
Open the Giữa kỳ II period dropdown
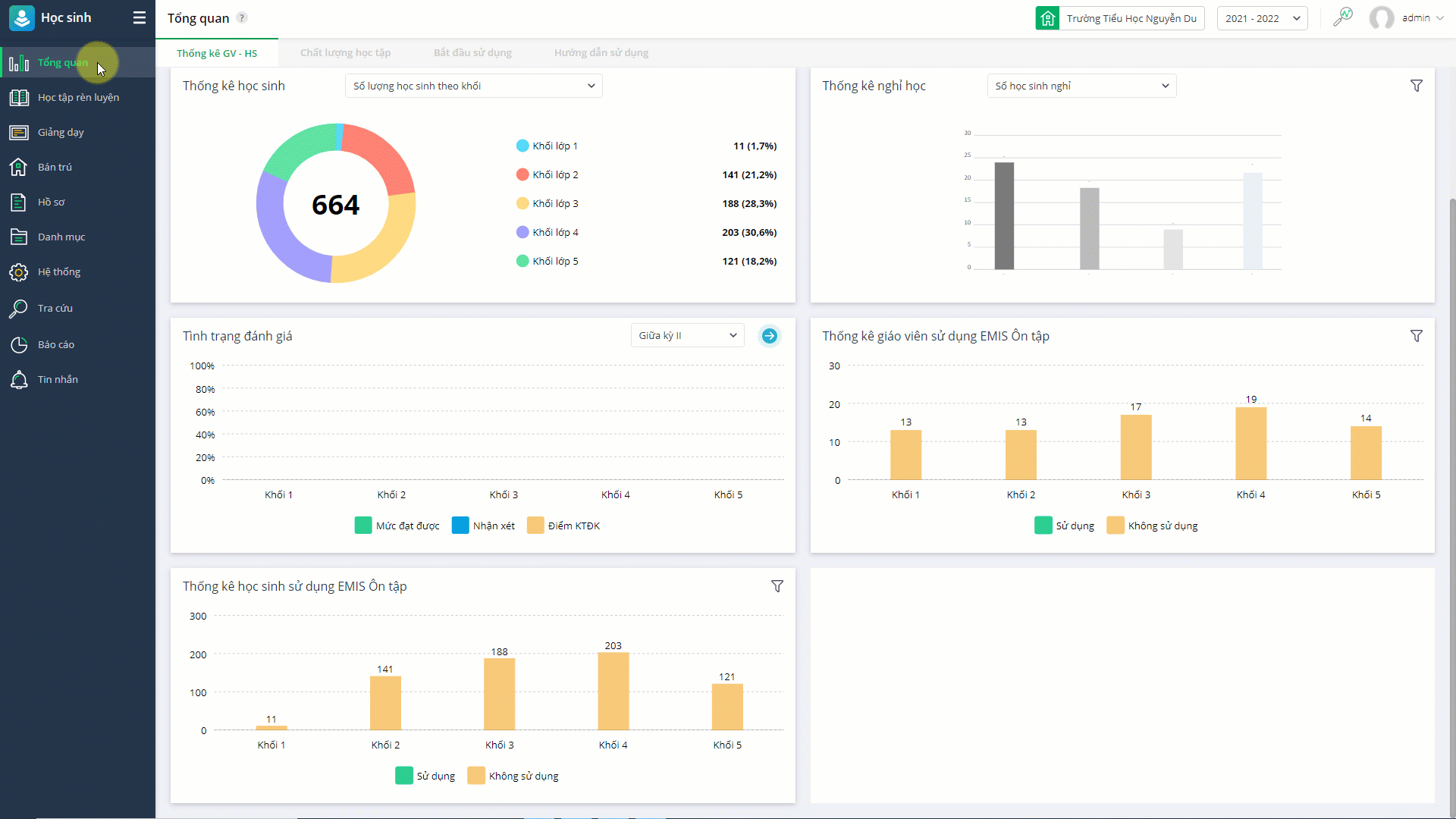687,335
